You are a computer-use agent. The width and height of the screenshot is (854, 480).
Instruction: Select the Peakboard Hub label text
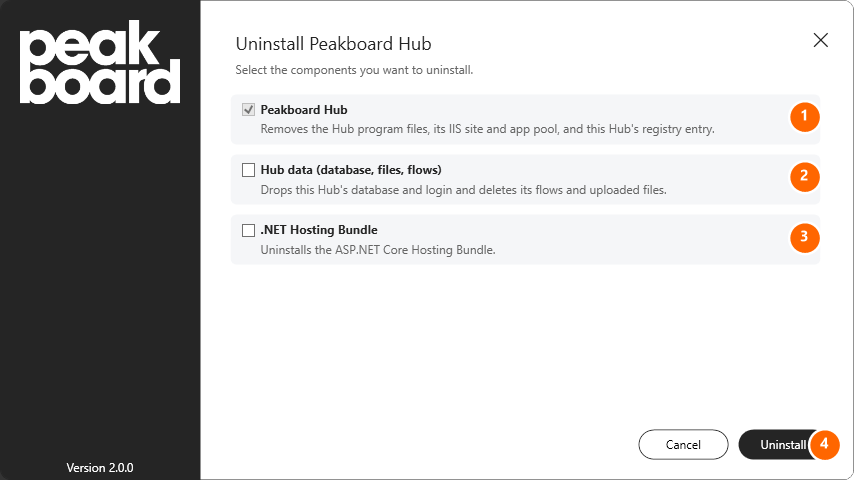pyautogui.click(x=304, y=110)
